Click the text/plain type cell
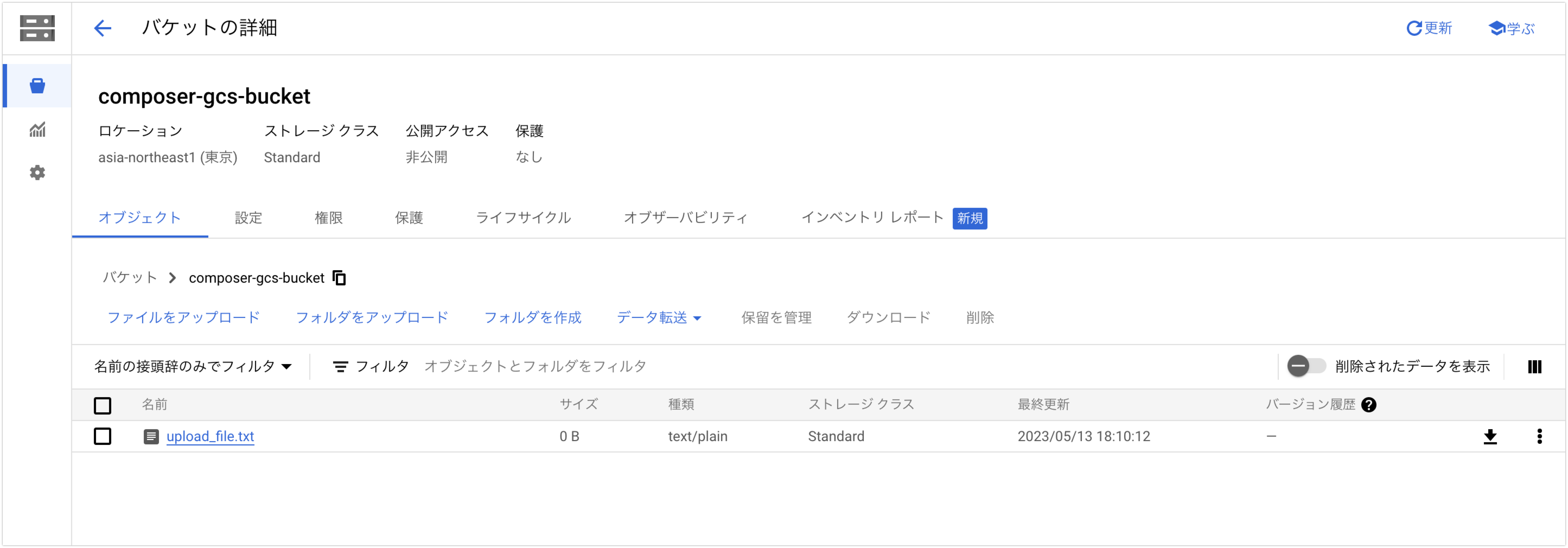 point(697,437)
